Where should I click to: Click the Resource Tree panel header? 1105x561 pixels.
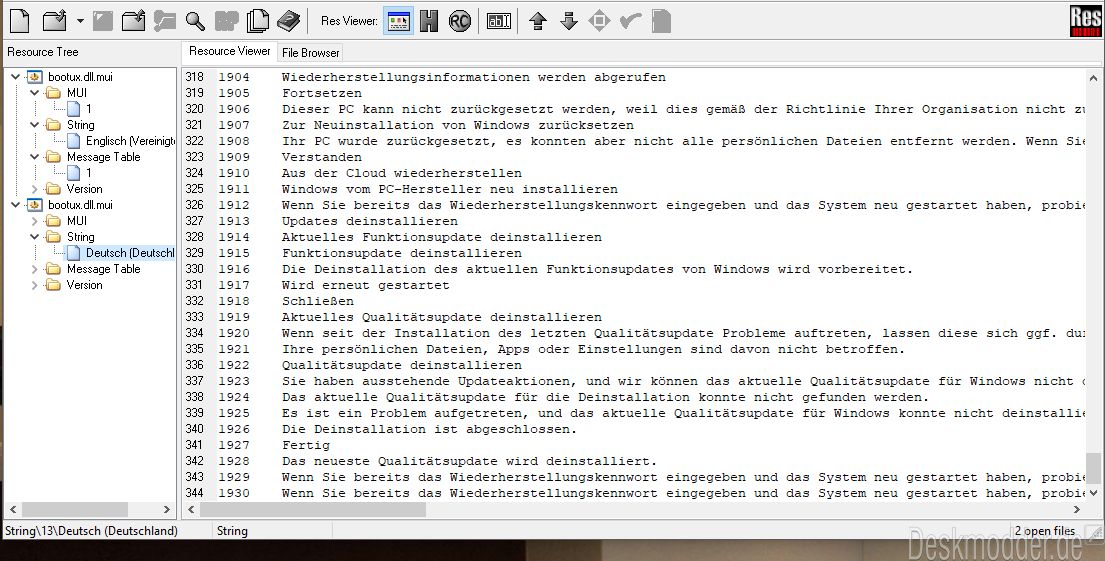point(42,51)
